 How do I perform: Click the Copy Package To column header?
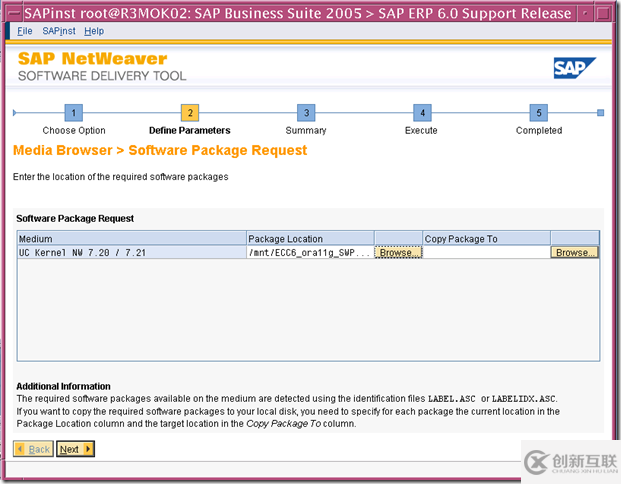tap(487, 239)
